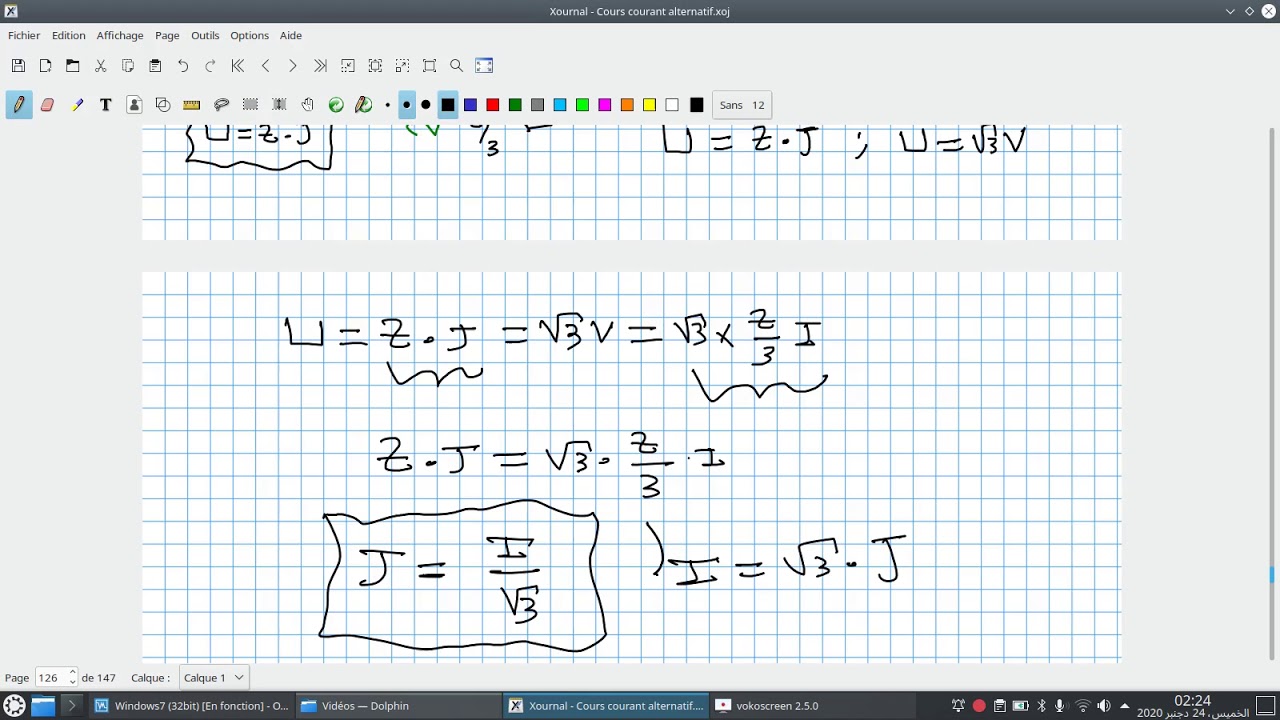This screenshot has height=720, width=1280.
Task: Click the zoom out icon
Action: coord(348,66)
